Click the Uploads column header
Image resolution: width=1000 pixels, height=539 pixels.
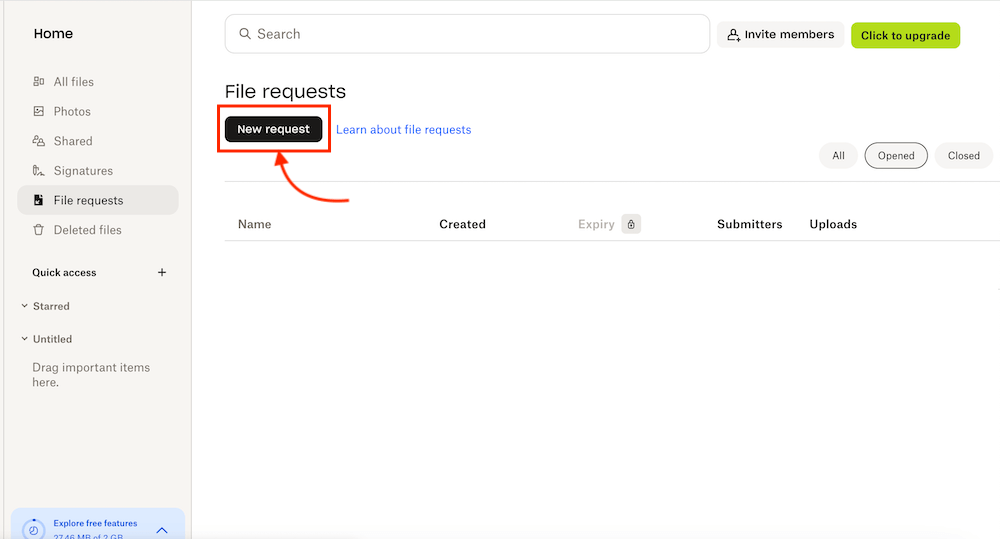pos(833,224)
